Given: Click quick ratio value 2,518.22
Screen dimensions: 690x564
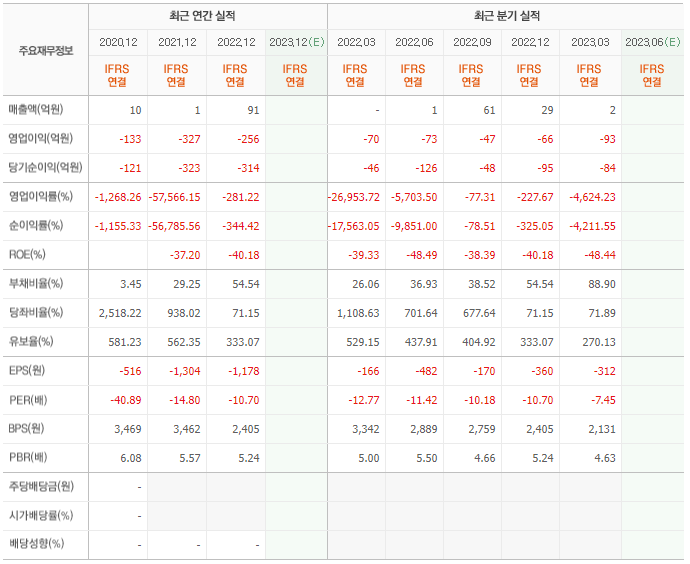Looking at the screenshot, I should pyautogui.click(x=120, y=313).
